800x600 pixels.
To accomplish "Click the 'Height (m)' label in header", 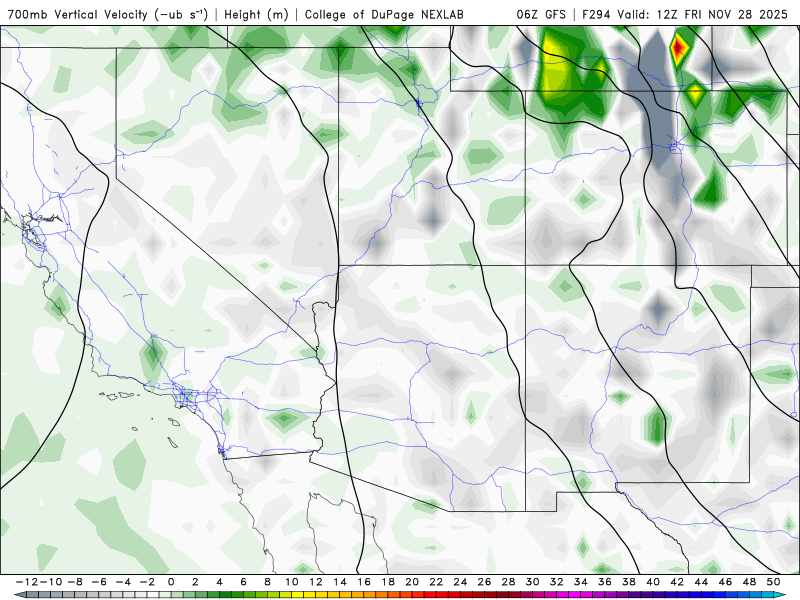I will pos(257,14).
